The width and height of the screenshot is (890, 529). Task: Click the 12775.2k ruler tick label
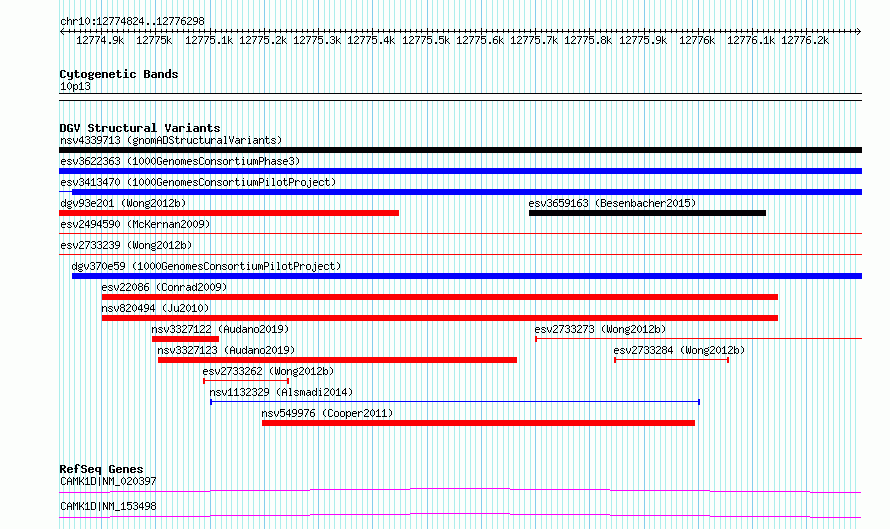262,40
